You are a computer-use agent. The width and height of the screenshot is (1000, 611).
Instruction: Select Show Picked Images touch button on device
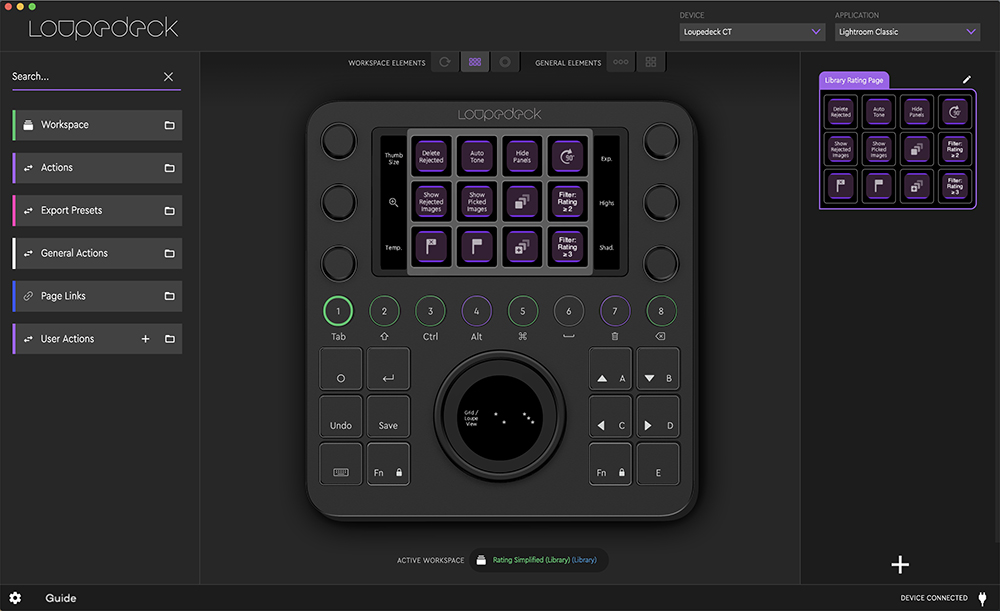476,202
